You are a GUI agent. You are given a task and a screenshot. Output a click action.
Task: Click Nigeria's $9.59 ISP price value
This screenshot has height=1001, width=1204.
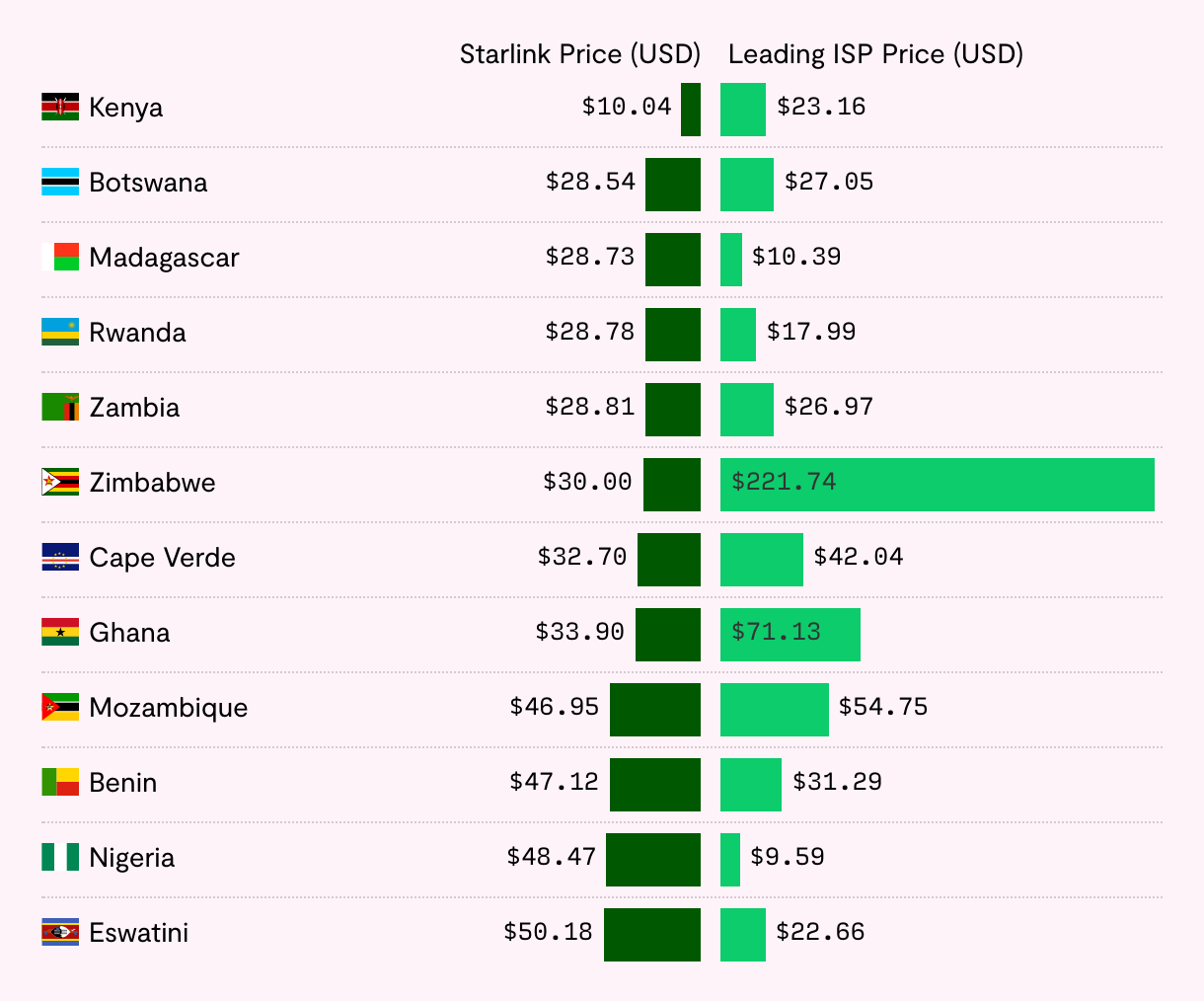pyautogui.click(x=787, y=857)
